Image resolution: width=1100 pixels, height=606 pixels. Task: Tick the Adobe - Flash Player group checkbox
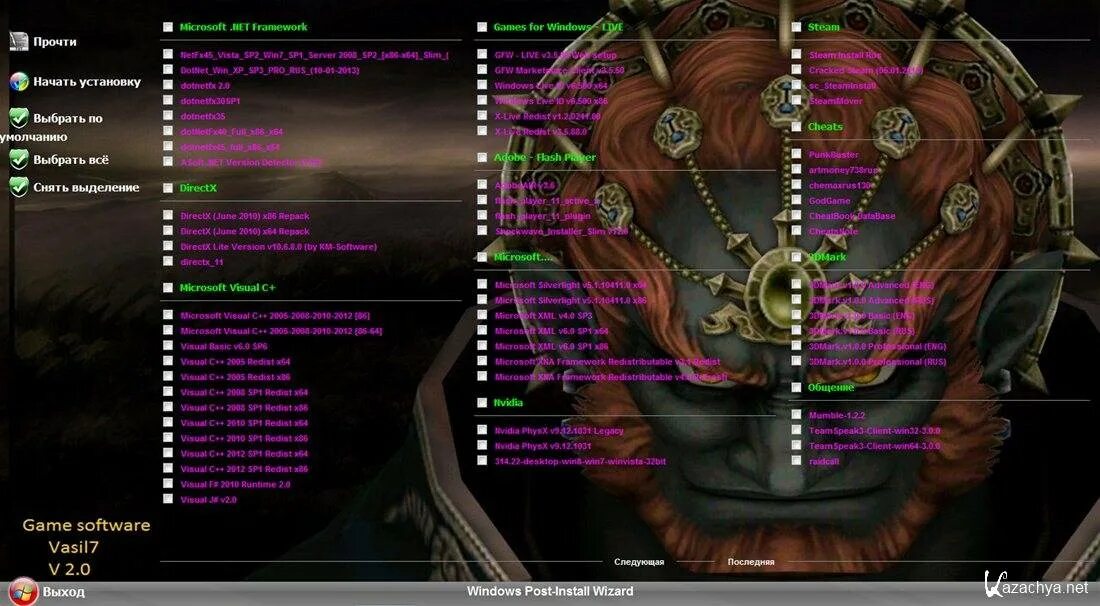coord(482,157)
